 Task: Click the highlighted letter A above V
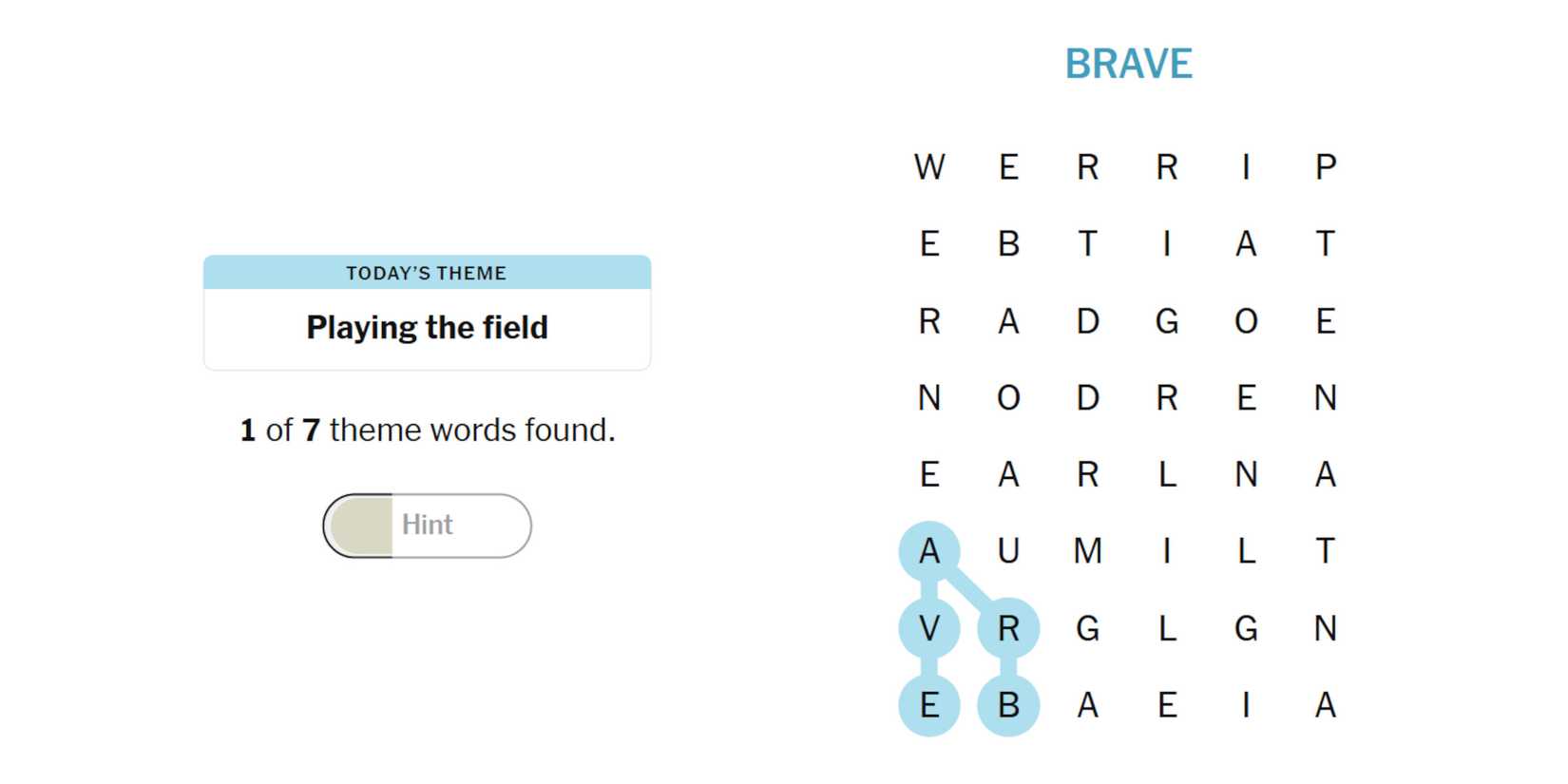pos(929,551)
